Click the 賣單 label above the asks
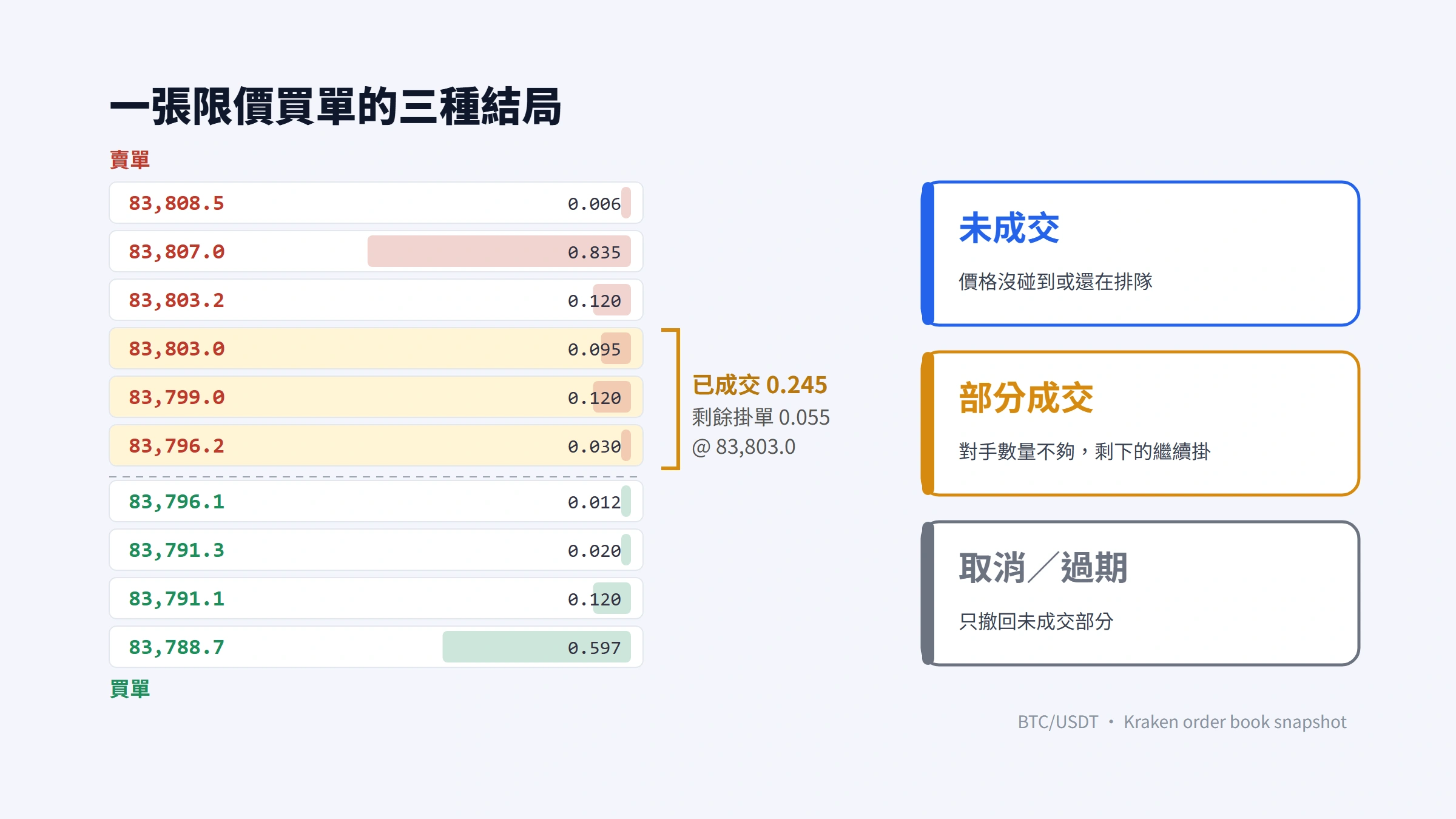 [129, 160]
